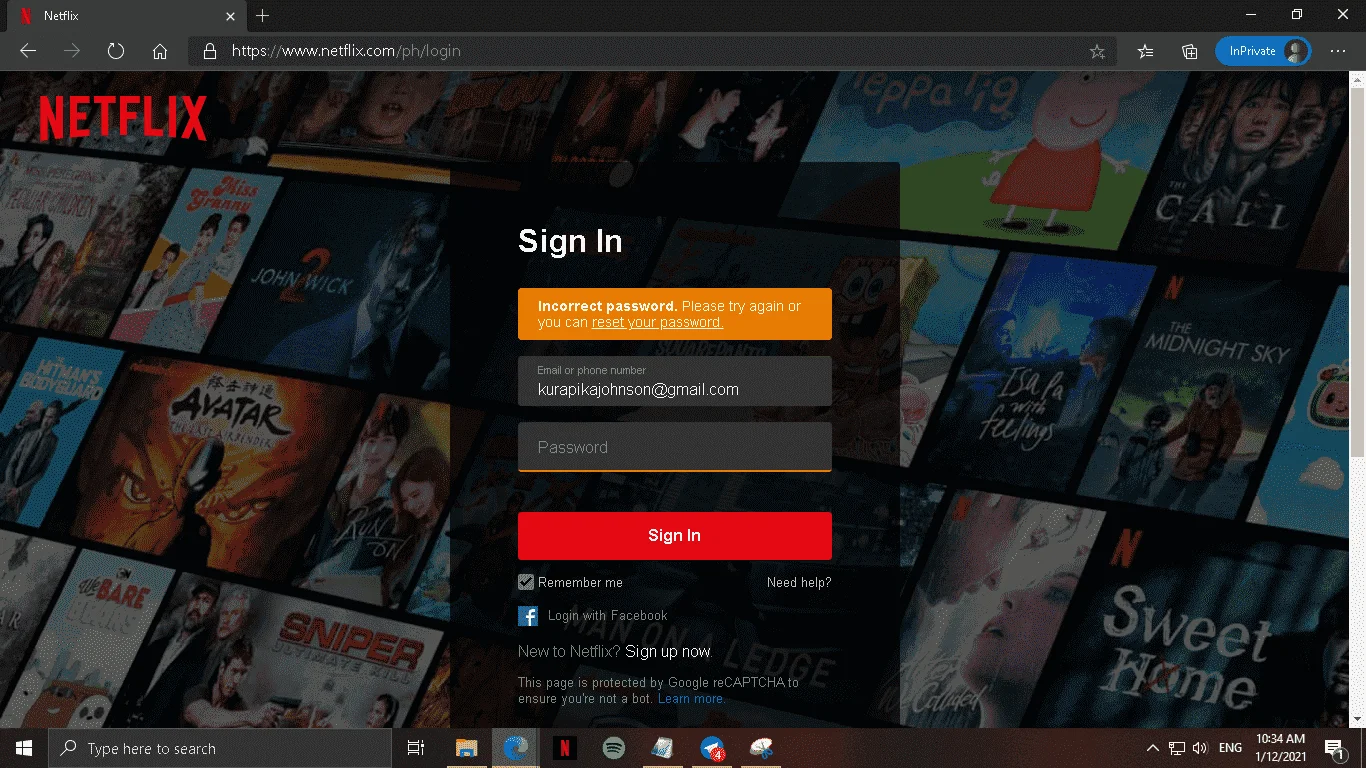Click the browser forward arrow
Viewport: 1366px width, 768px height.
click(x=72, y=51)
